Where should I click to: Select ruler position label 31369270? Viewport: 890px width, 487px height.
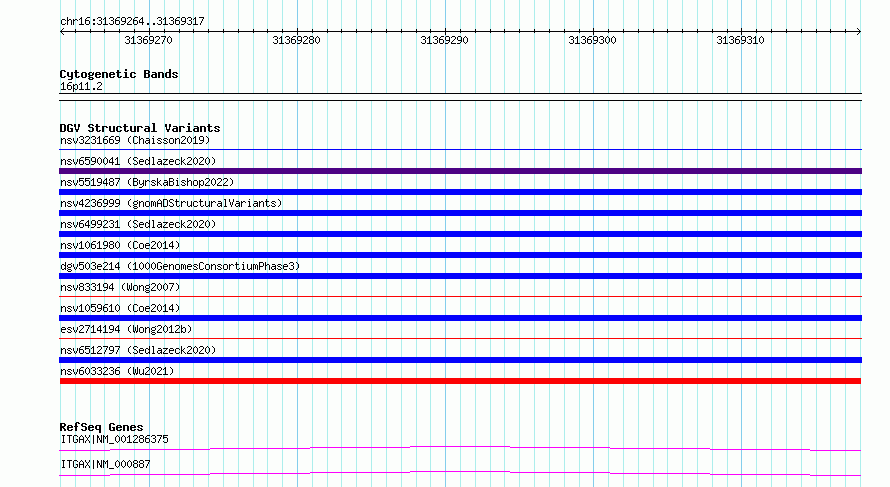pyautogui.click(x=148, y=40)
